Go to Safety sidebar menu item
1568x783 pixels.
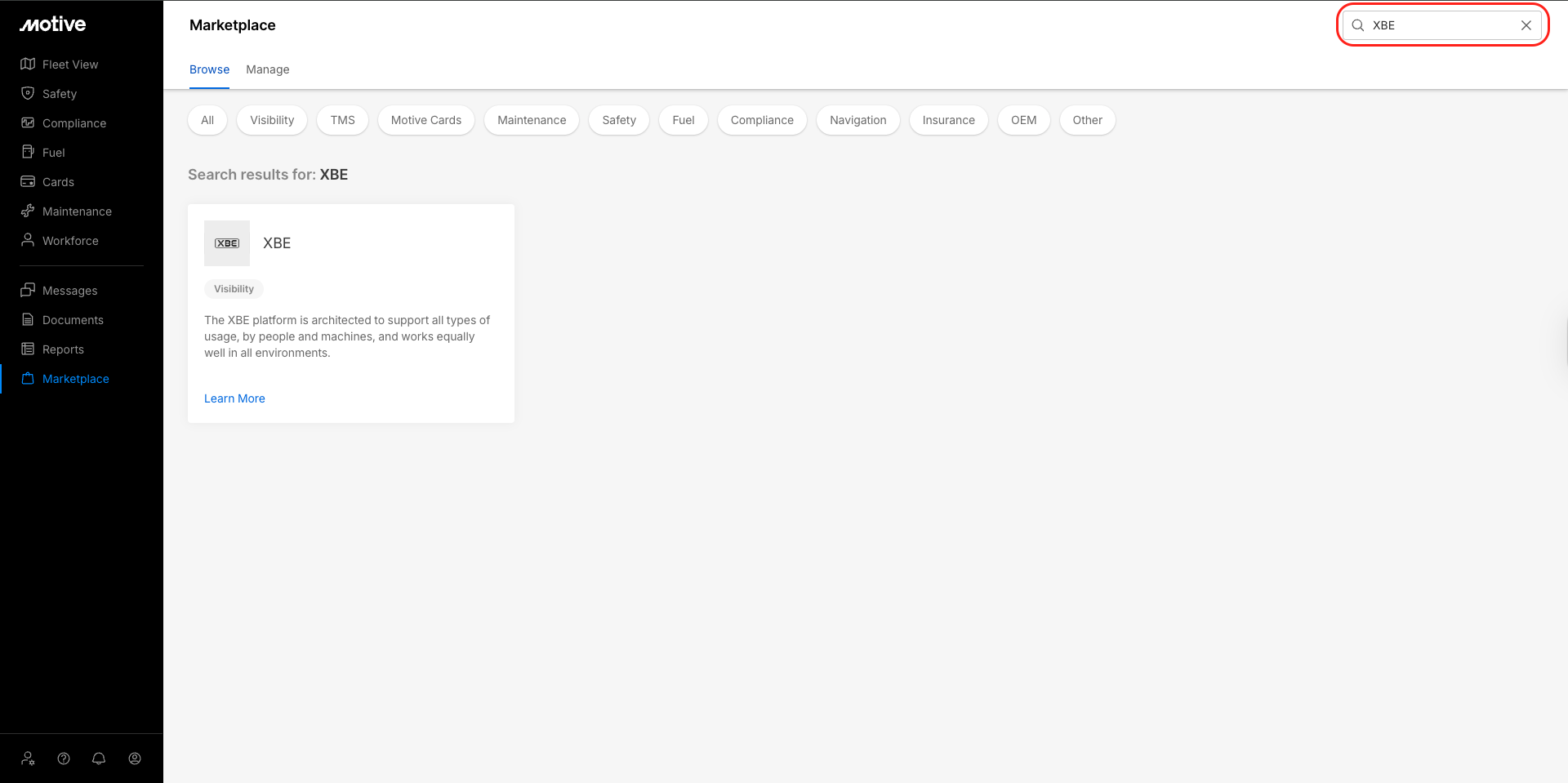coord(60,94)
